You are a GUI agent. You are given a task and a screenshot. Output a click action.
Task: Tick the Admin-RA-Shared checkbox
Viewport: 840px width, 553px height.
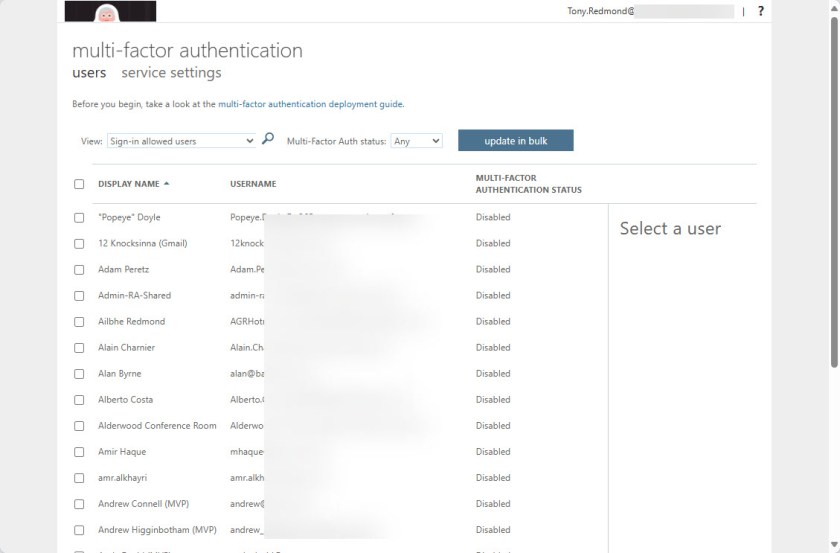point(79,296)
